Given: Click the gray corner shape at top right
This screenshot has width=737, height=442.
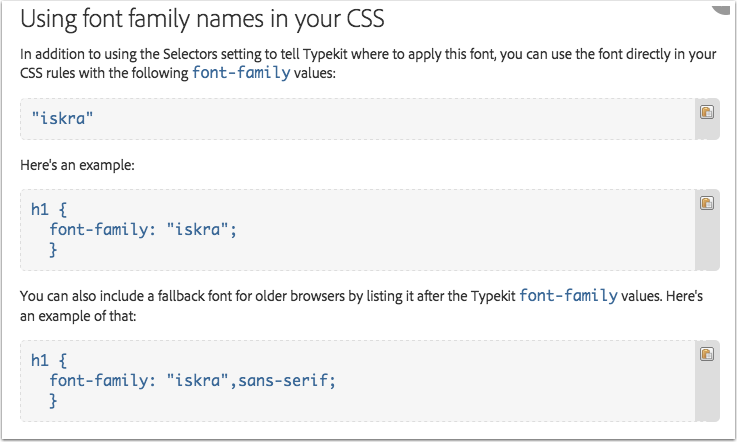Looking at the screenshot, I should [x=723, y=10].
